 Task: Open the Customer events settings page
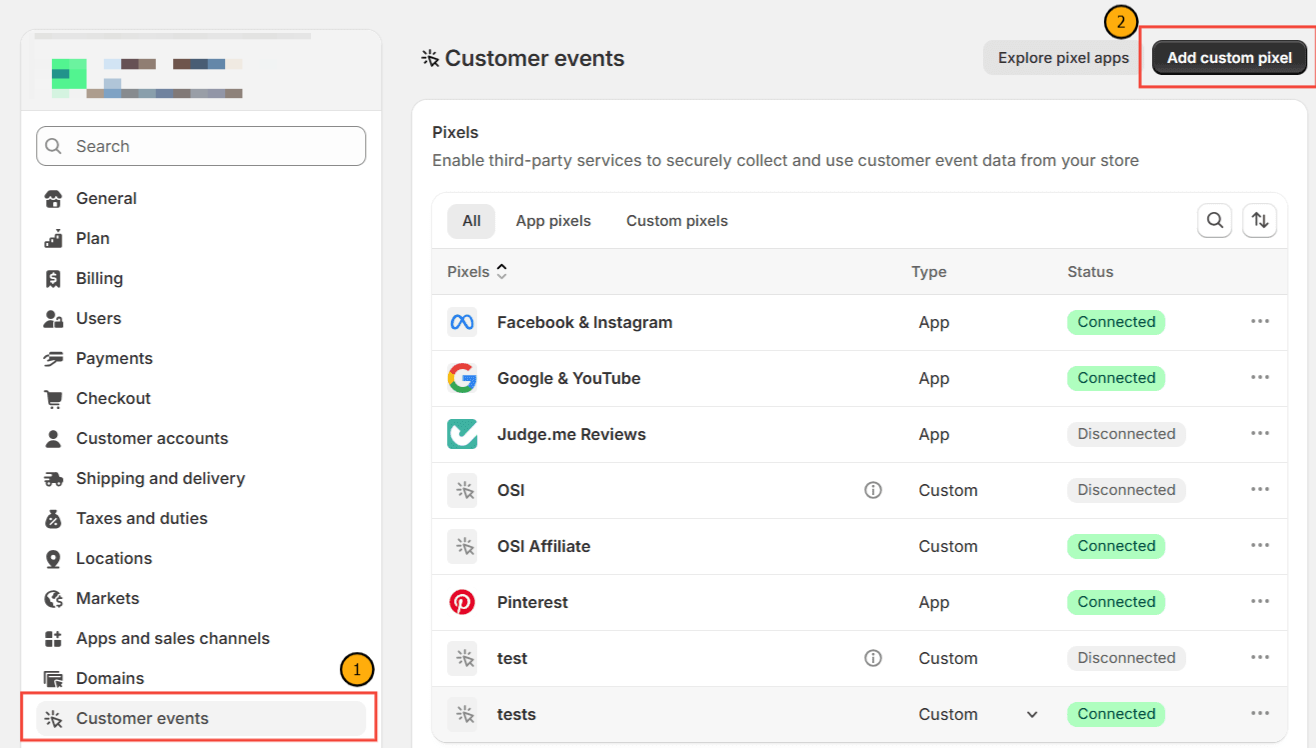[x=142, y=718]
